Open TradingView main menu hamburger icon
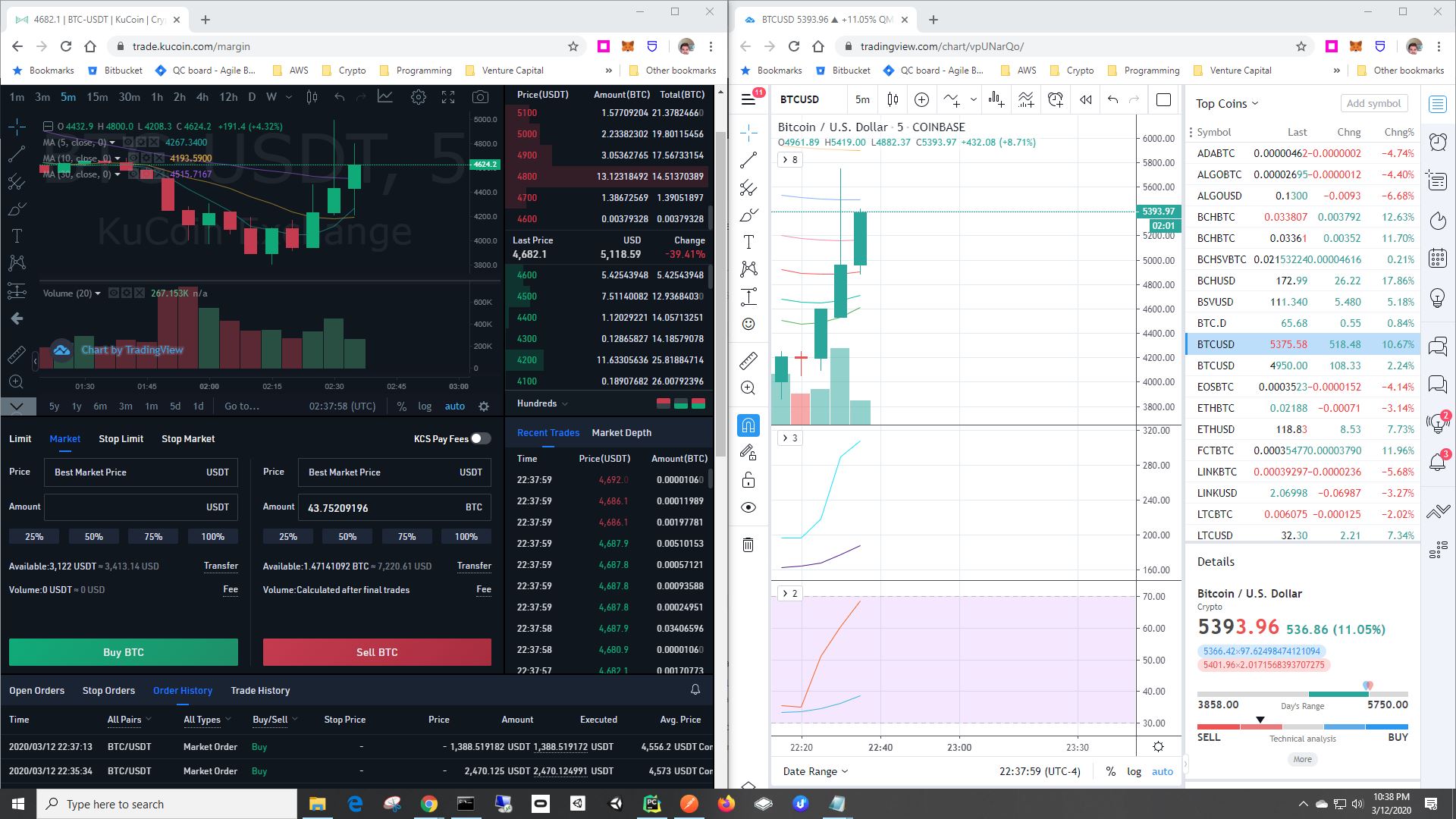This screenshot has width=1456, height=819. coord(749,99)
